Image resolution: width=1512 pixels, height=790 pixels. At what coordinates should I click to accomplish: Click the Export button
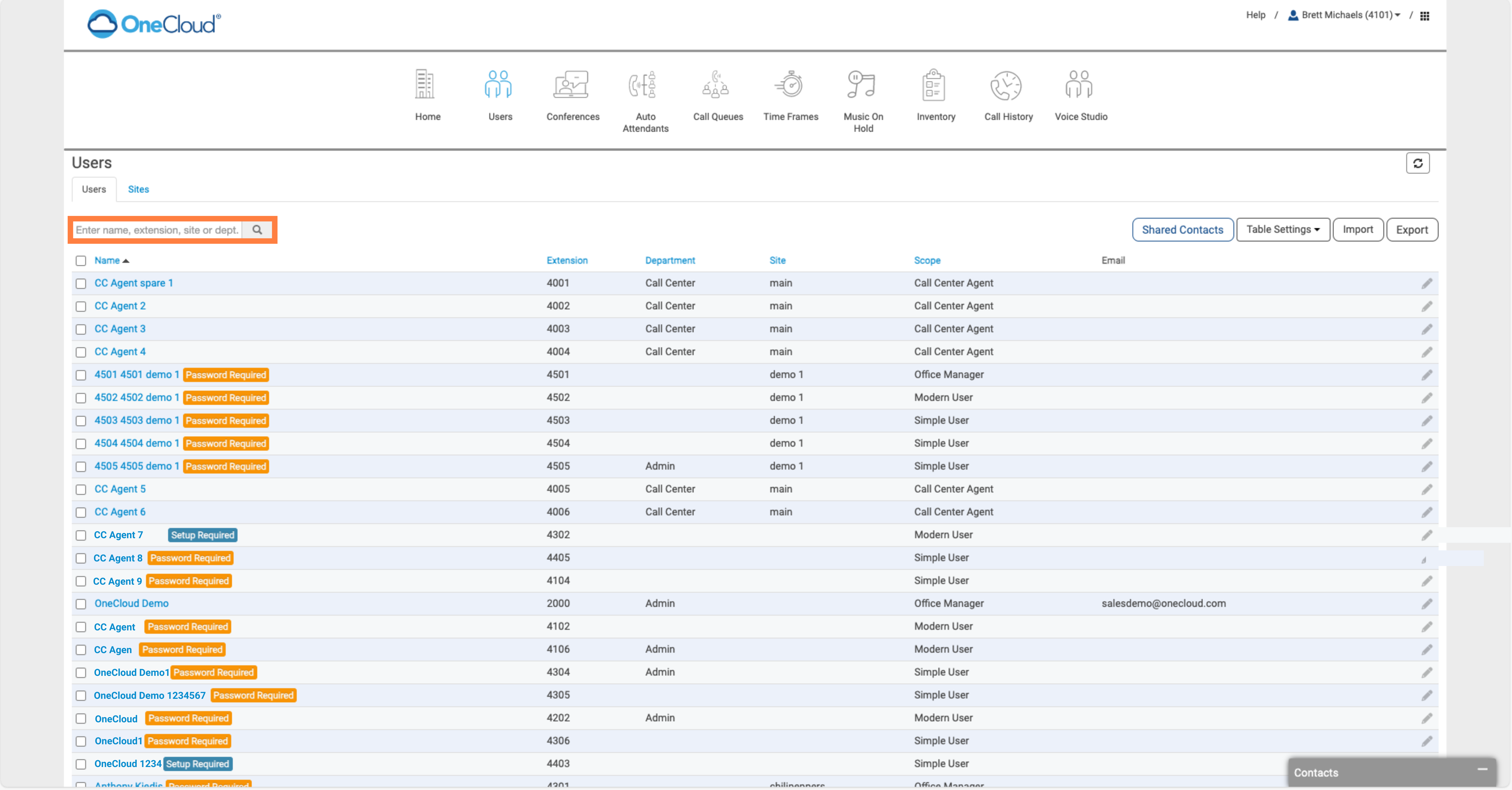click(x=1412, y=230)
